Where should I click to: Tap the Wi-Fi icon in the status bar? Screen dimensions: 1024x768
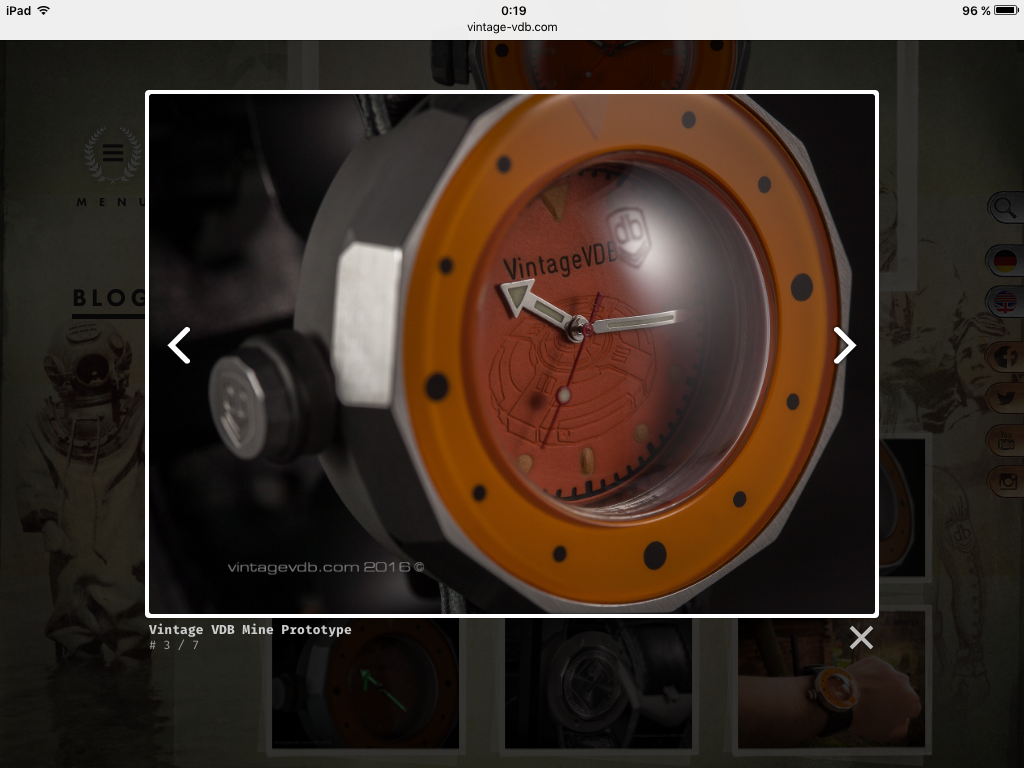pyautogui.click(x=43, y=10)
